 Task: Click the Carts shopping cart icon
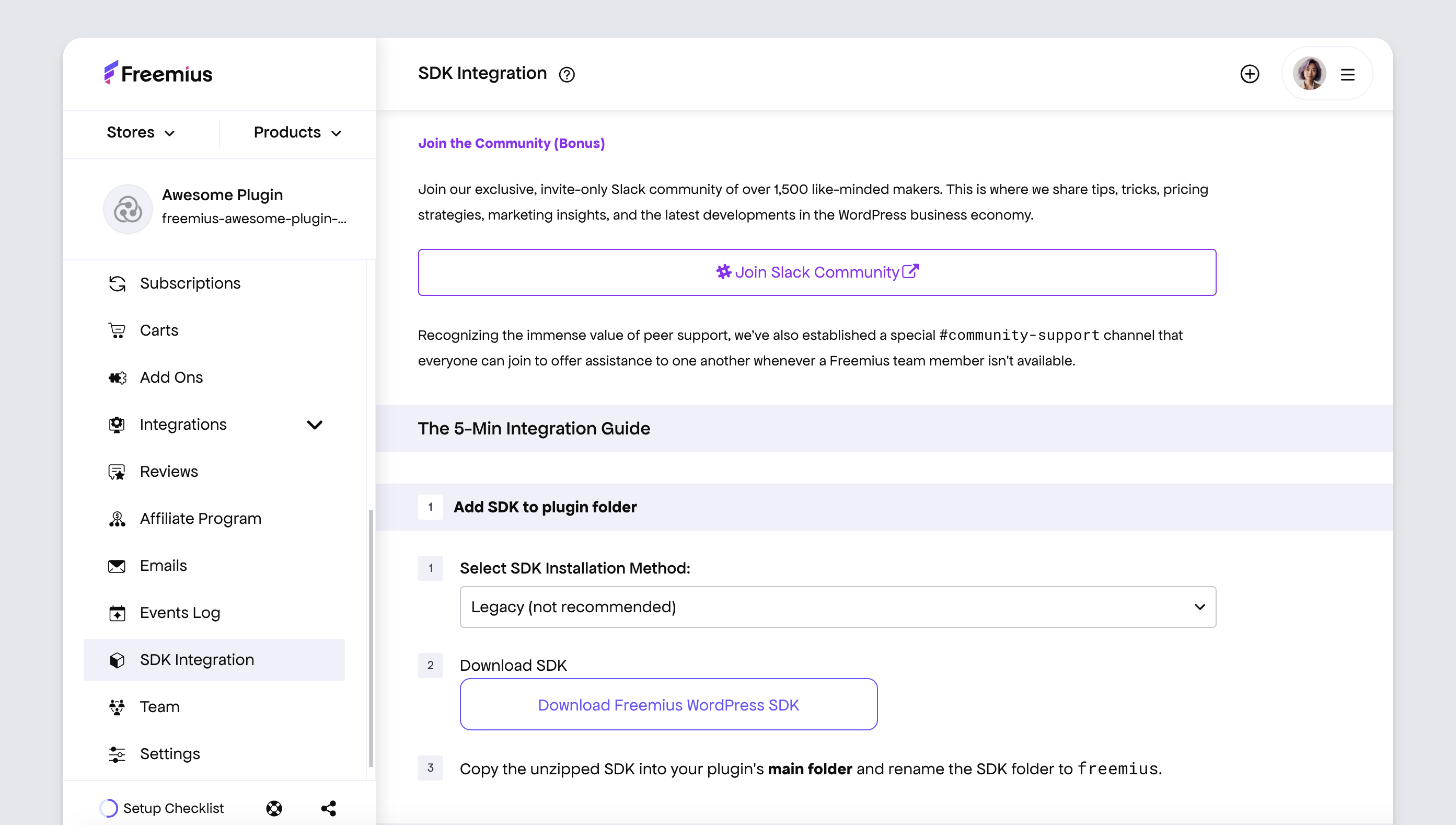117,330
